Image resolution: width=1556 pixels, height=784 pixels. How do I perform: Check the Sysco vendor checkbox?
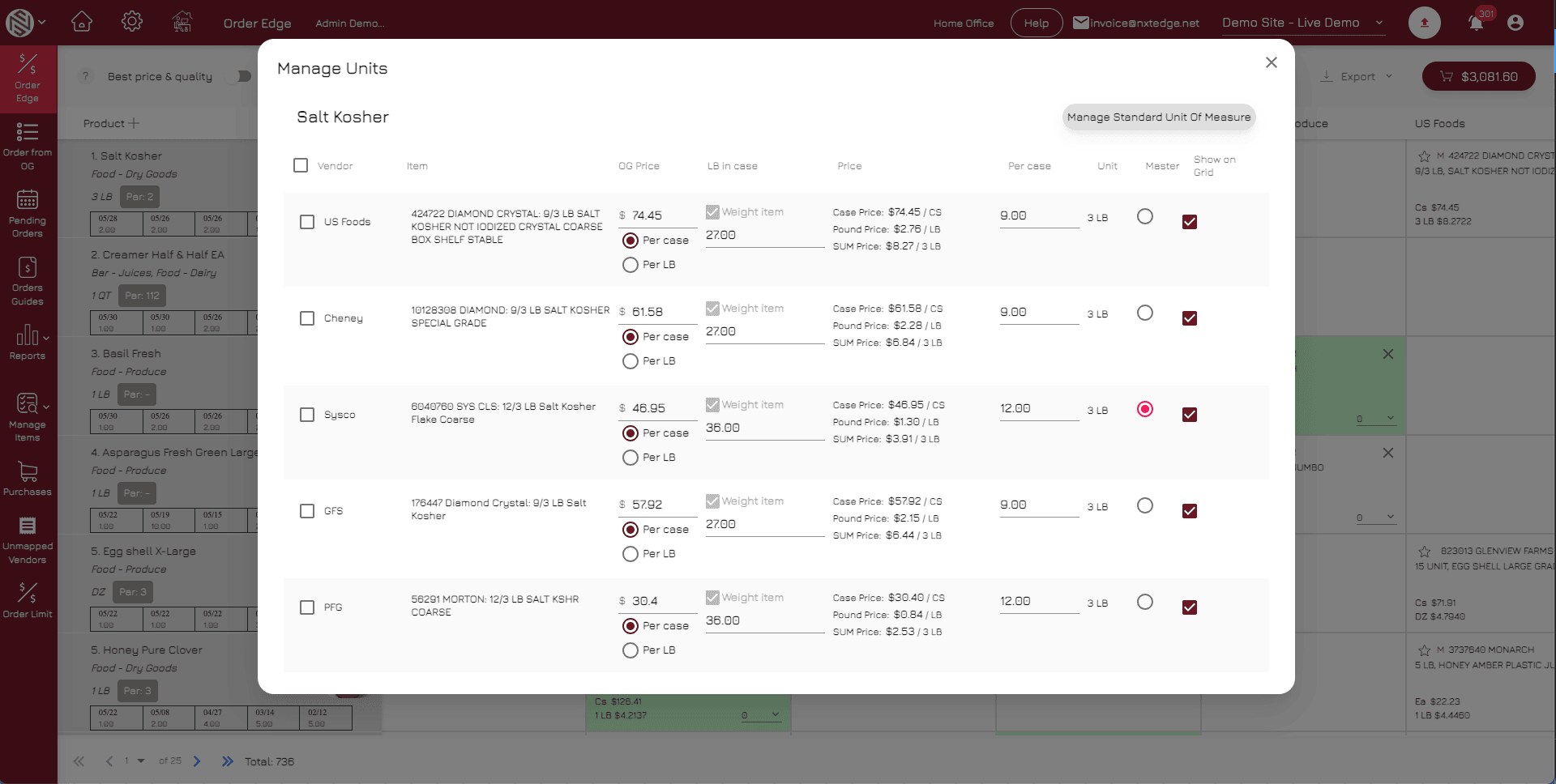point(307,415)
